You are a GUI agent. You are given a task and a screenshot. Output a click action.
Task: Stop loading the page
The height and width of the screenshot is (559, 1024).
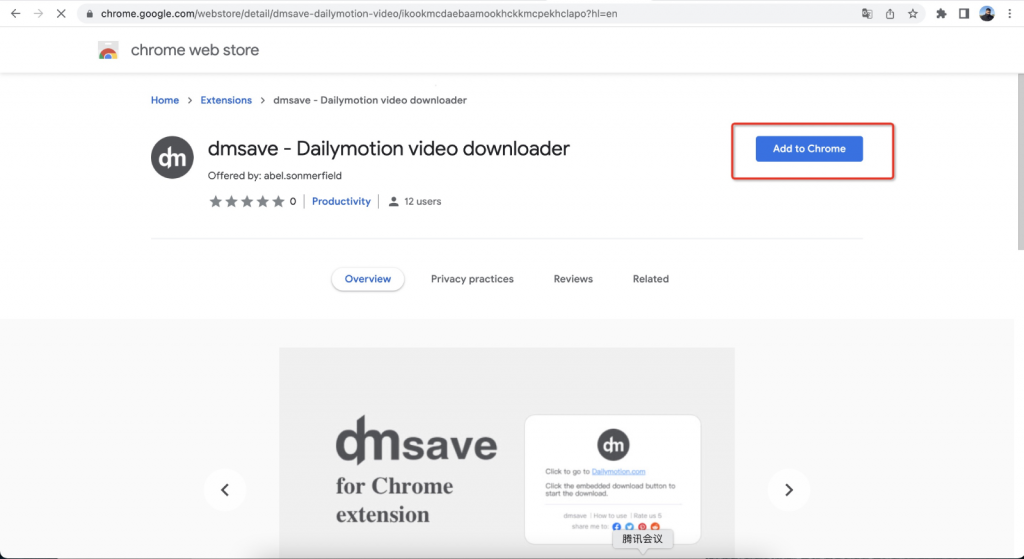61,14
